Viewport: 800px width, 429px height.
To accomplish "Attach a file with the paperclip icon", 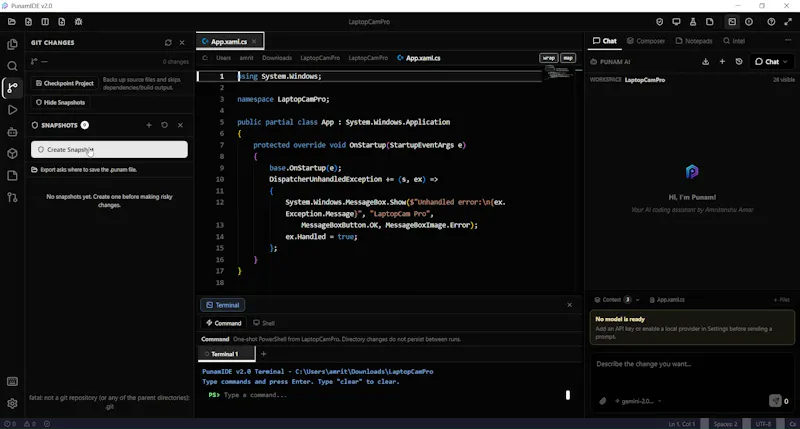I will (x=603, y=401).
